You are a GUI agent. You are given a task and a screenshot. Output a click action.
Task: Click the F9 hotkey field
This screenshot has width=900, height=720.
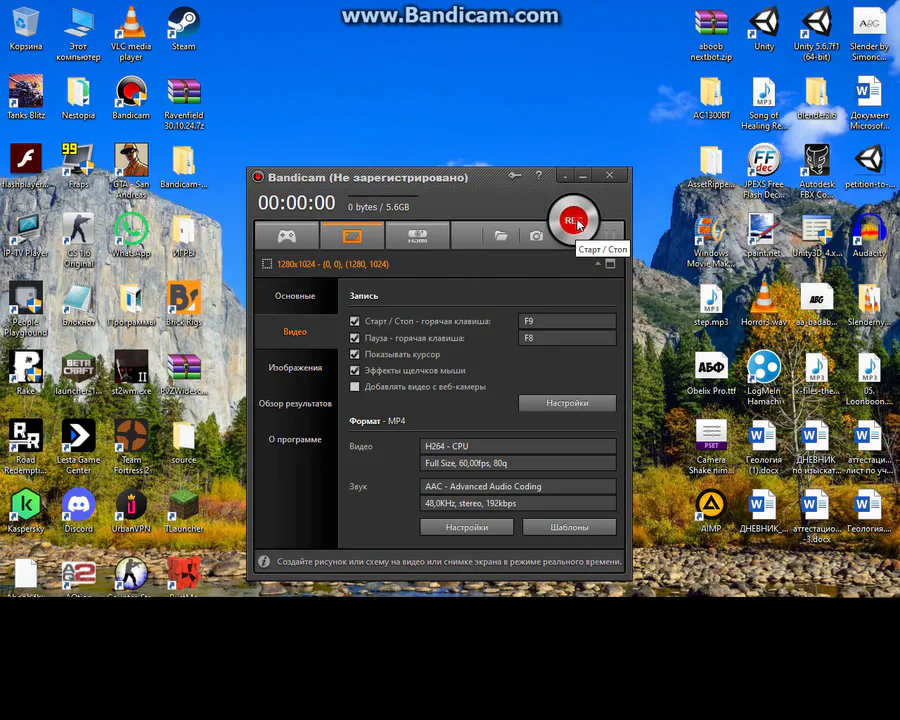[567, 321]
